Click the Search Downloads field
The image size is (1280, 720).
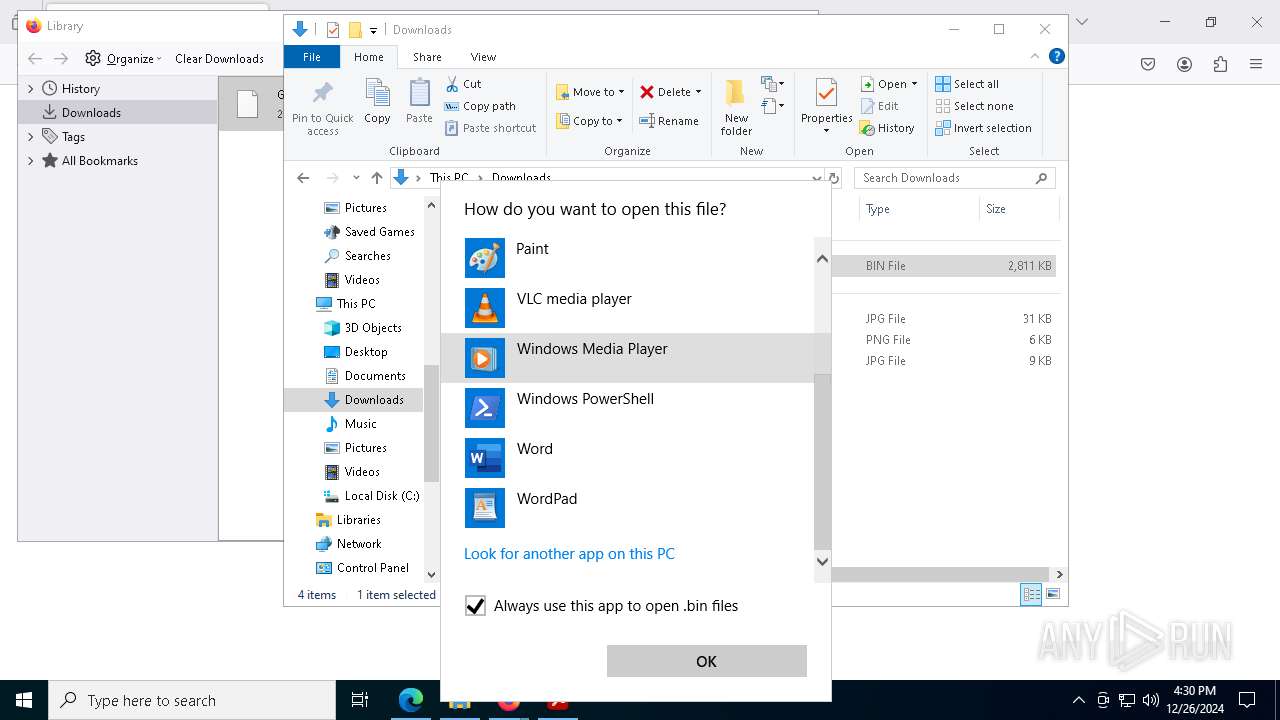(955, 178)
